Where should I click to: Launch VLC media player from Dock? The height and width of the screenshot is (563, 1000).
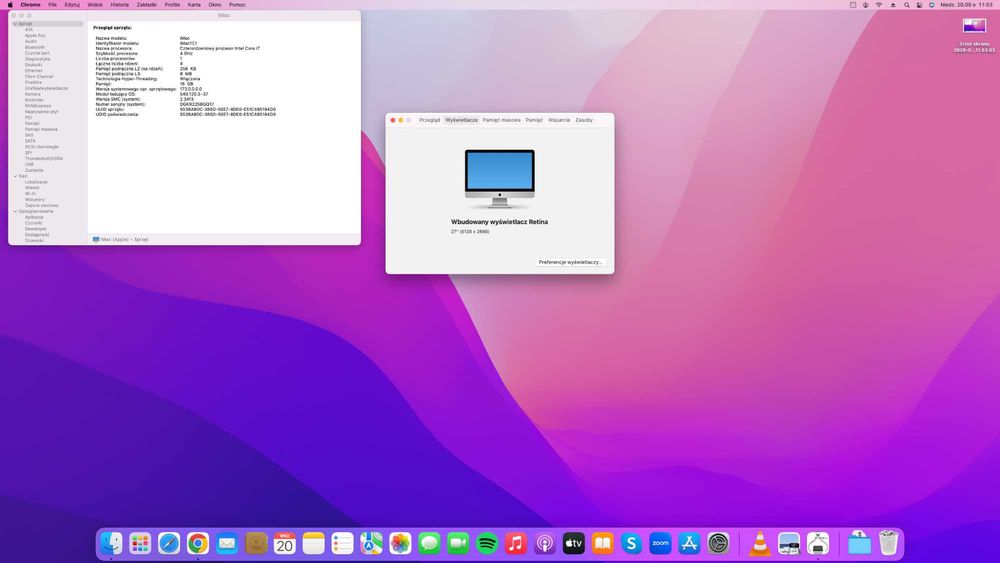(759, 543)
